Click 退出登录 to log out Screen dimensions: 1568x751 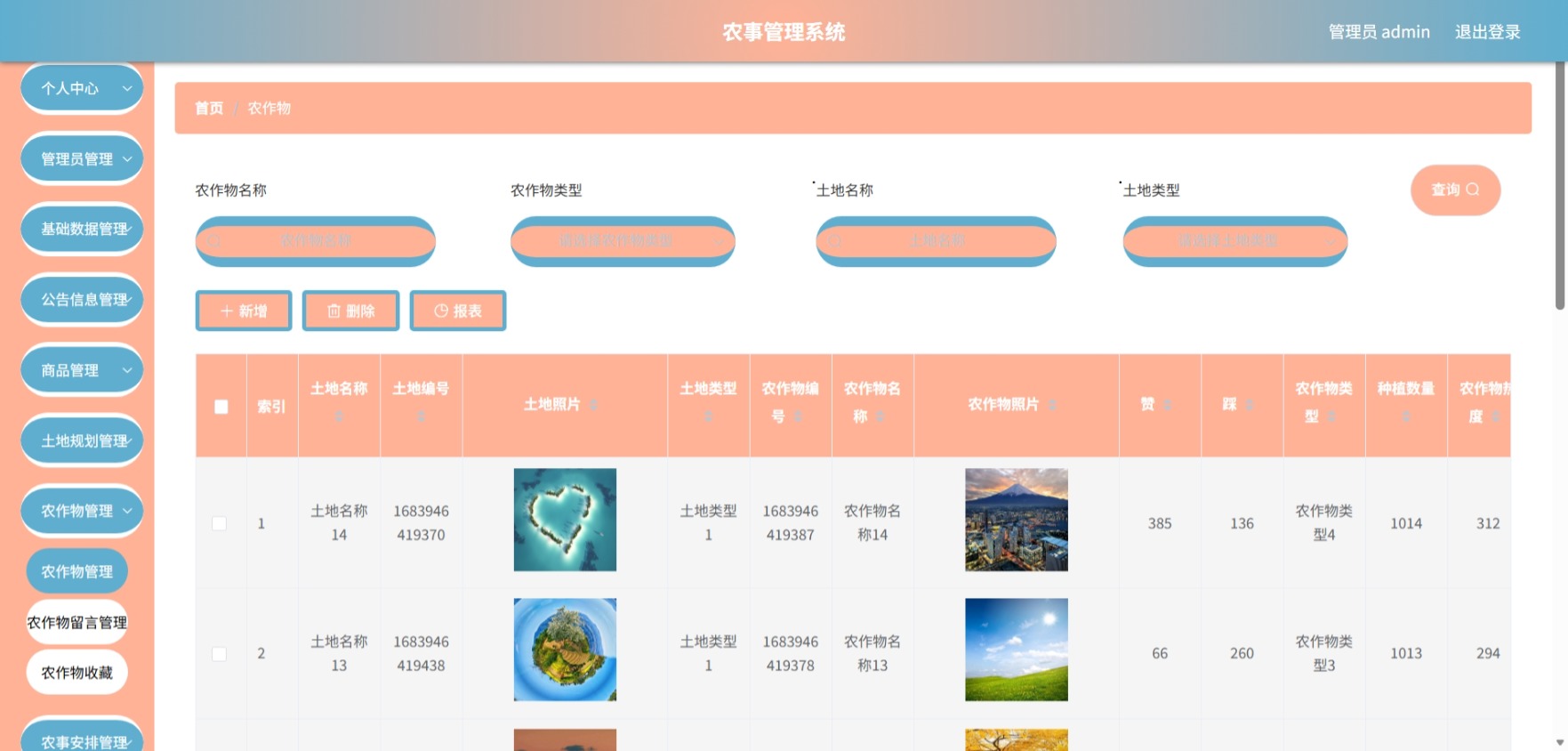coord(1487,32)
